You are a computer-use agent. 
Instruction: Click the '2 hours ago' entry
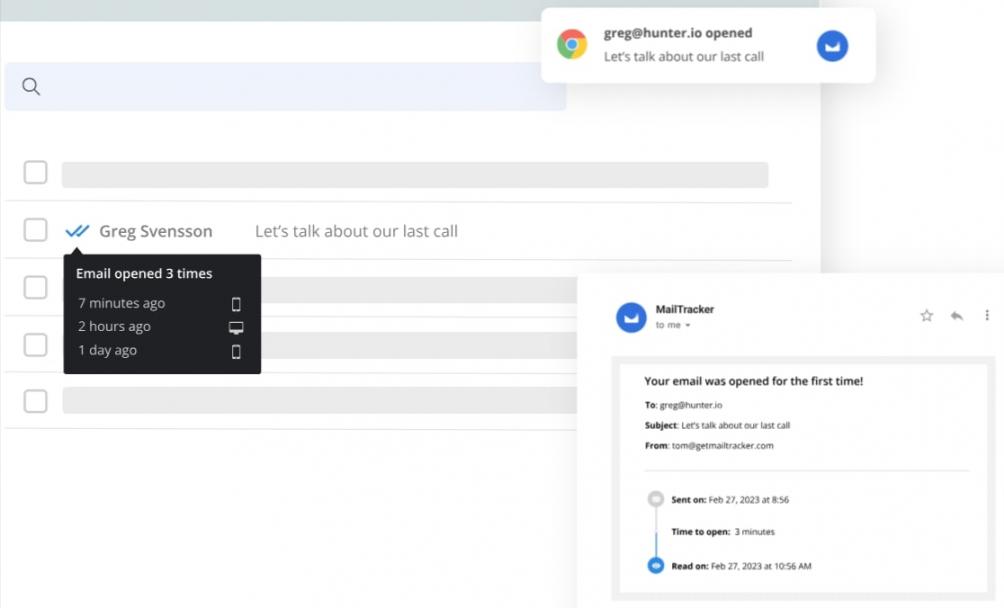click(x=114, y=326)
